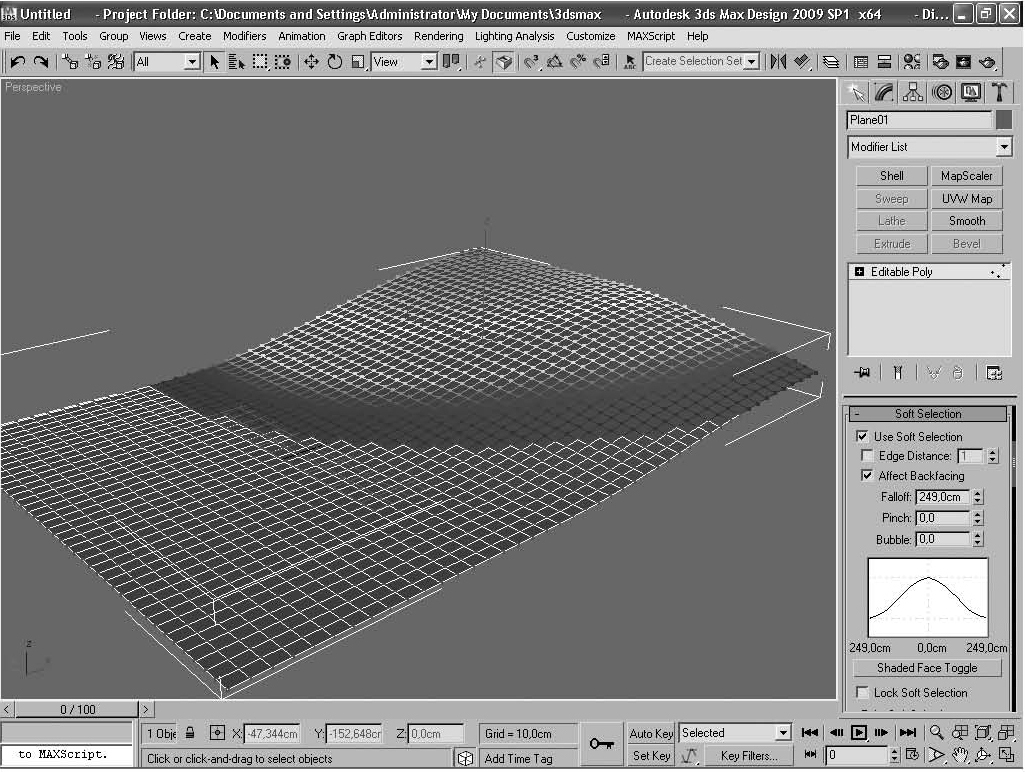Open the Rendering menu
This screenshot has height=772, width=1025.
438,36
